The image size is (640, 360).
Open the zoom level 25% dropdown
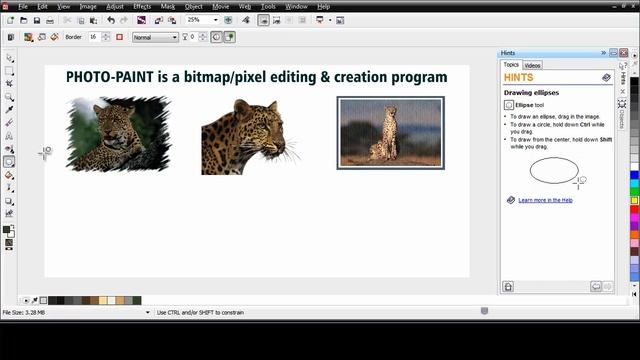[216, 20]
